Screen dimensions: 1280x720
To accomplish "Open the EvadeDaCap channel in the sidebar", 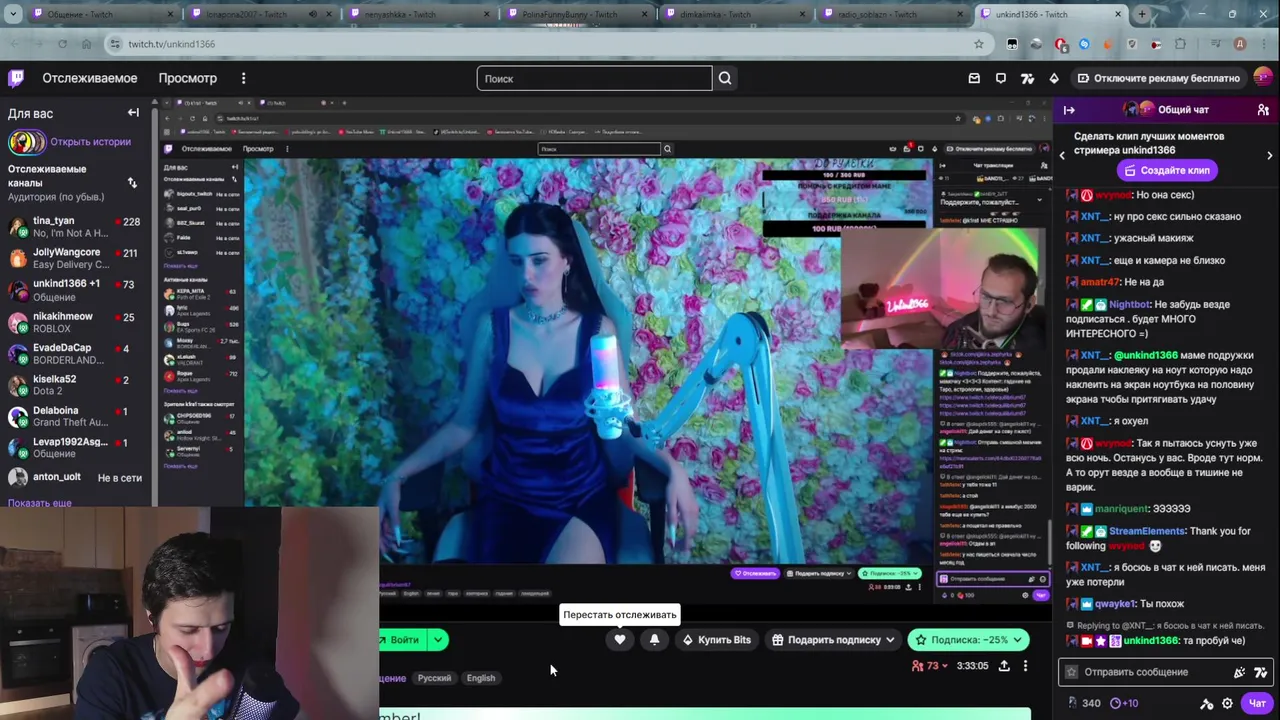I will [75, 354].
